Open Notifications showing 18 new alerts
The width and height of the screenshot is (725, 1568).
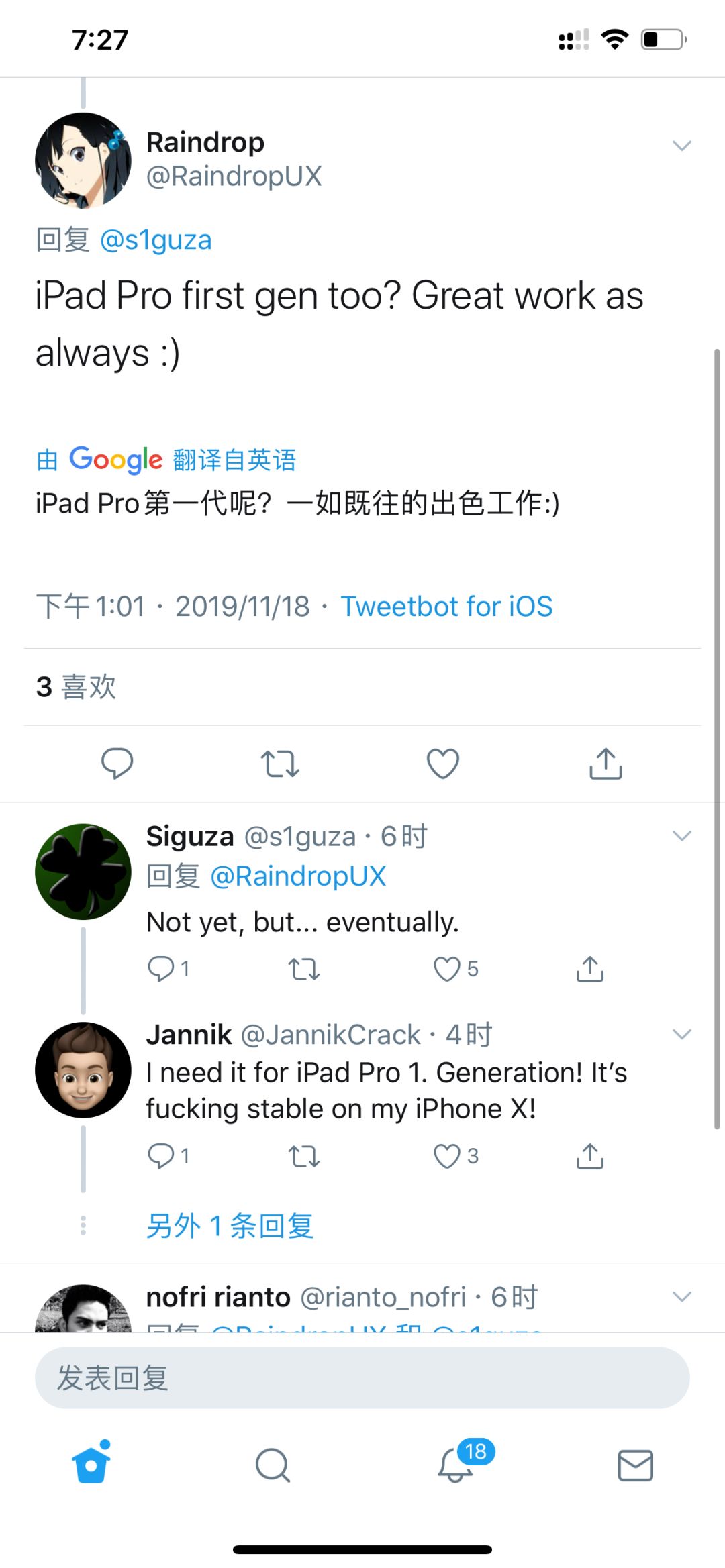(453, 1466)
